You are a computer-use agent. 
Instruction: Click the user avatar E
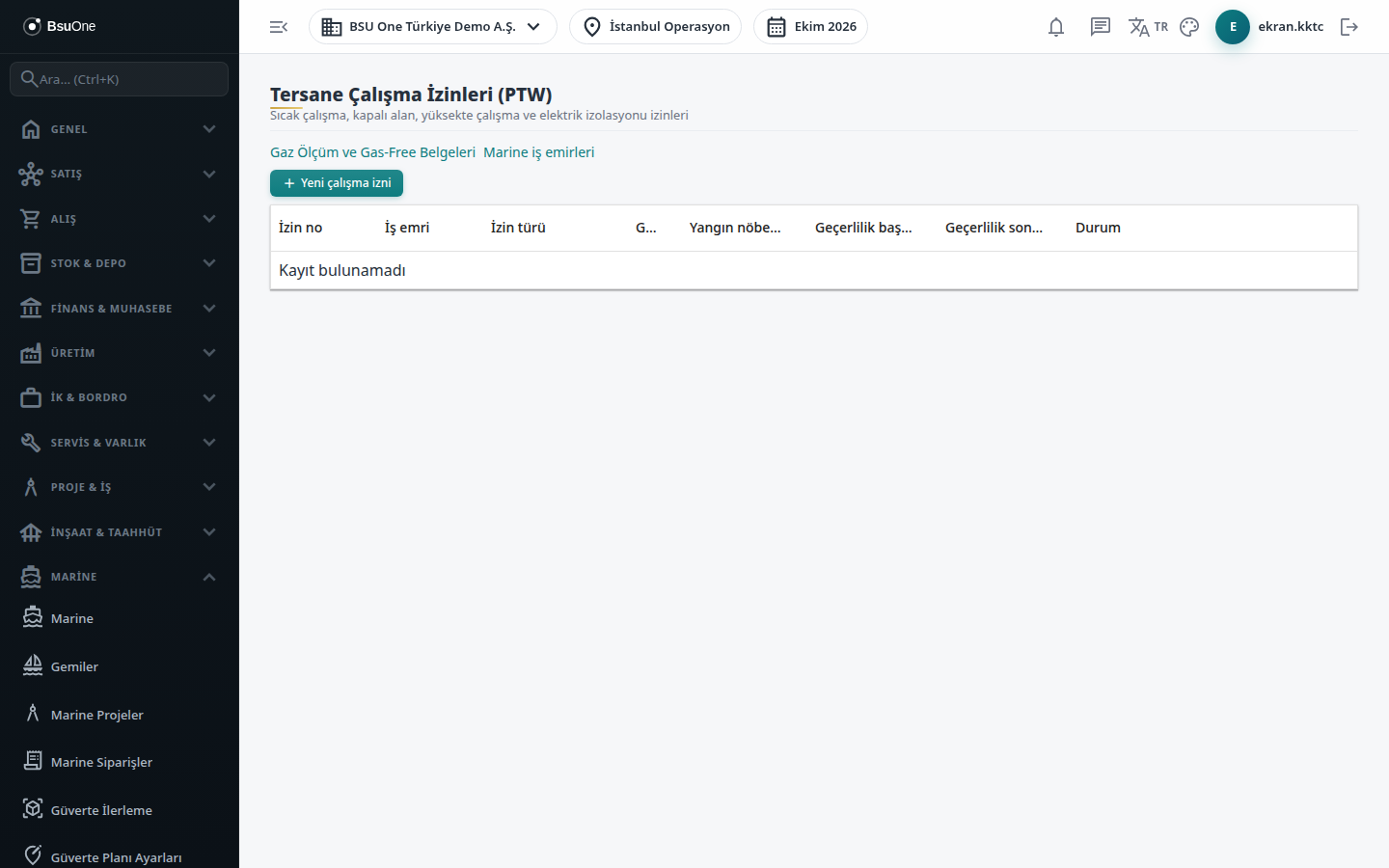(1233, 27)
